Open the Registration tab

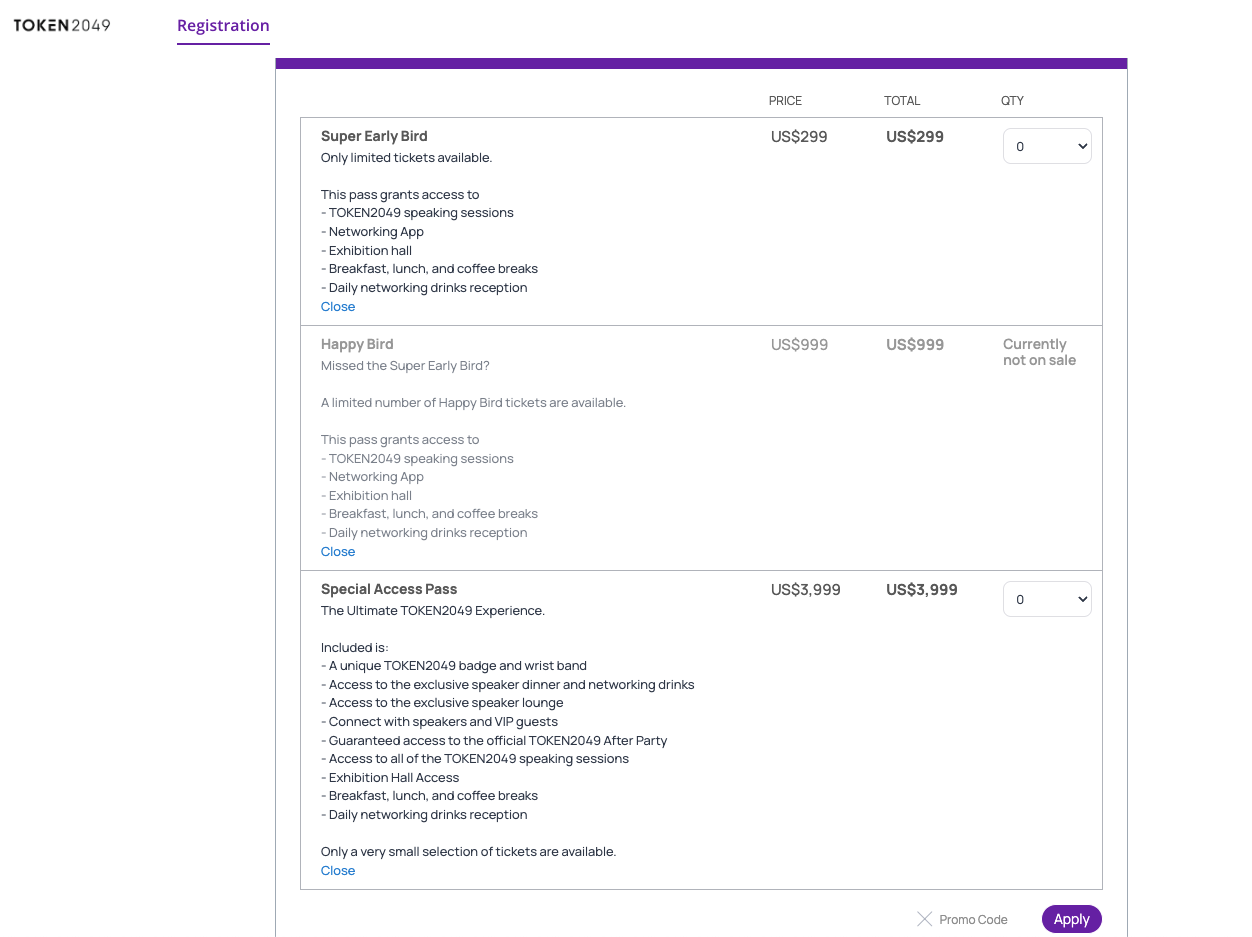tap(223, 26)
